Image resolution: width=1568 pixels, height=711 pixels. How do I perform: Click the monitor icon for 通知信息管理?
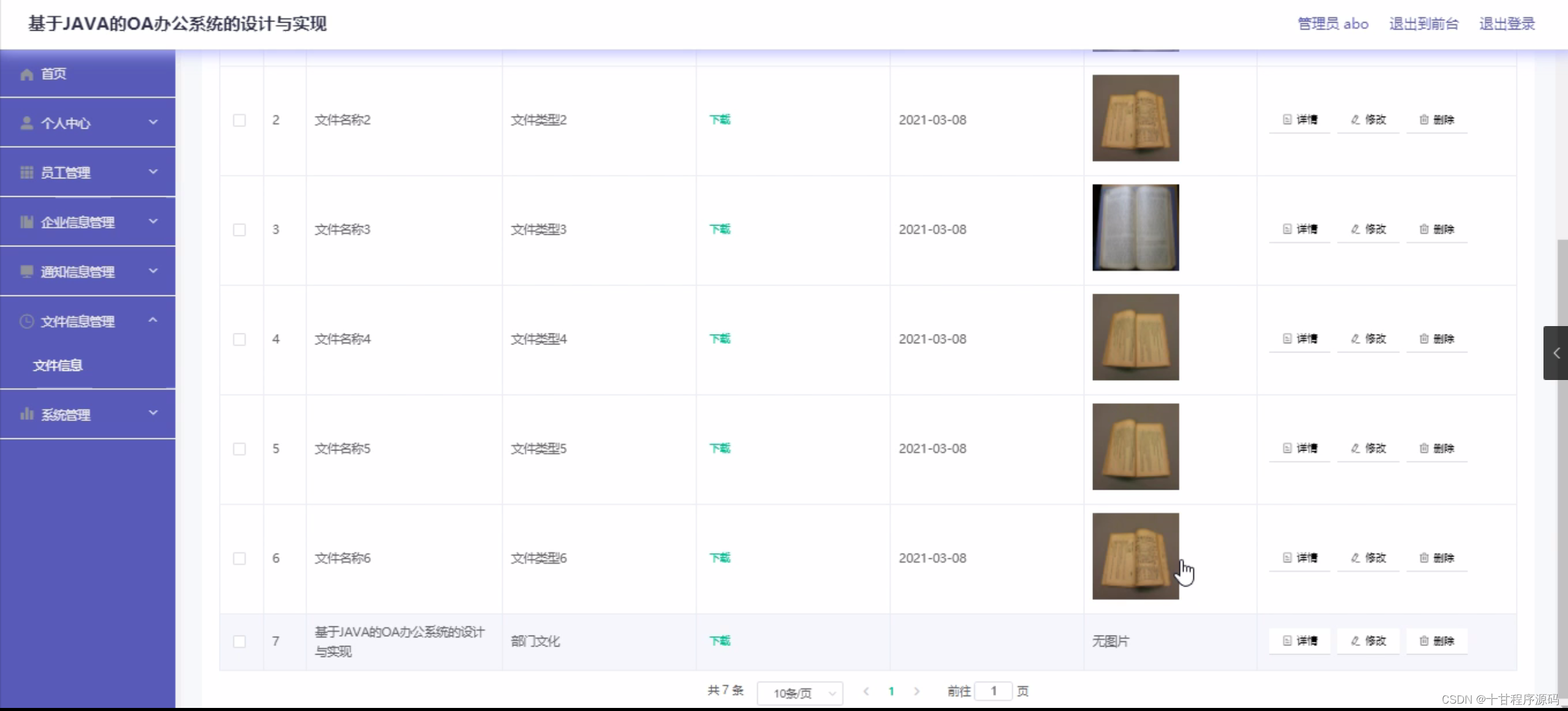click(x=26, y=272)
